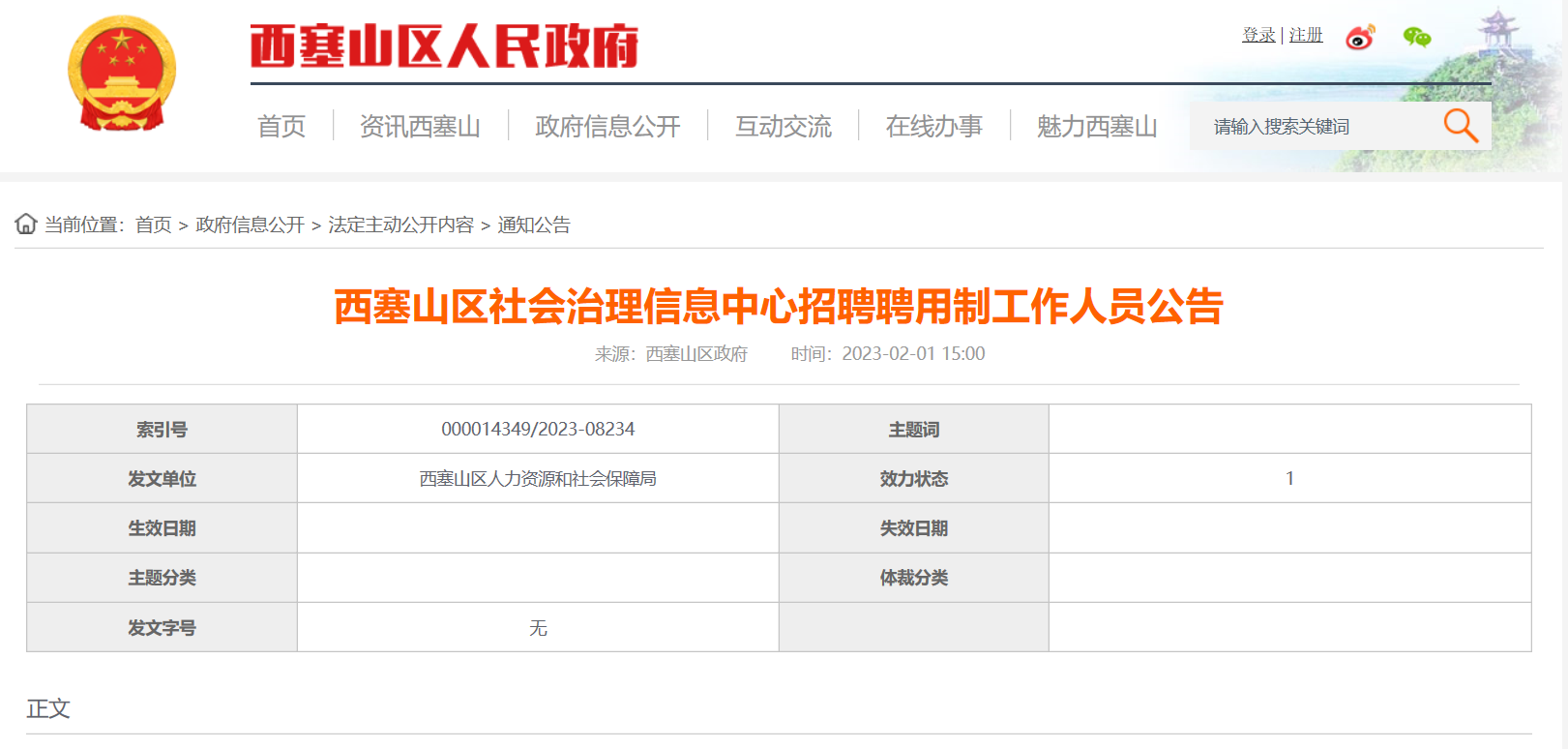
Task: Open the 政府信息公开 navigation menu
Action: click(x=607, y=126)
